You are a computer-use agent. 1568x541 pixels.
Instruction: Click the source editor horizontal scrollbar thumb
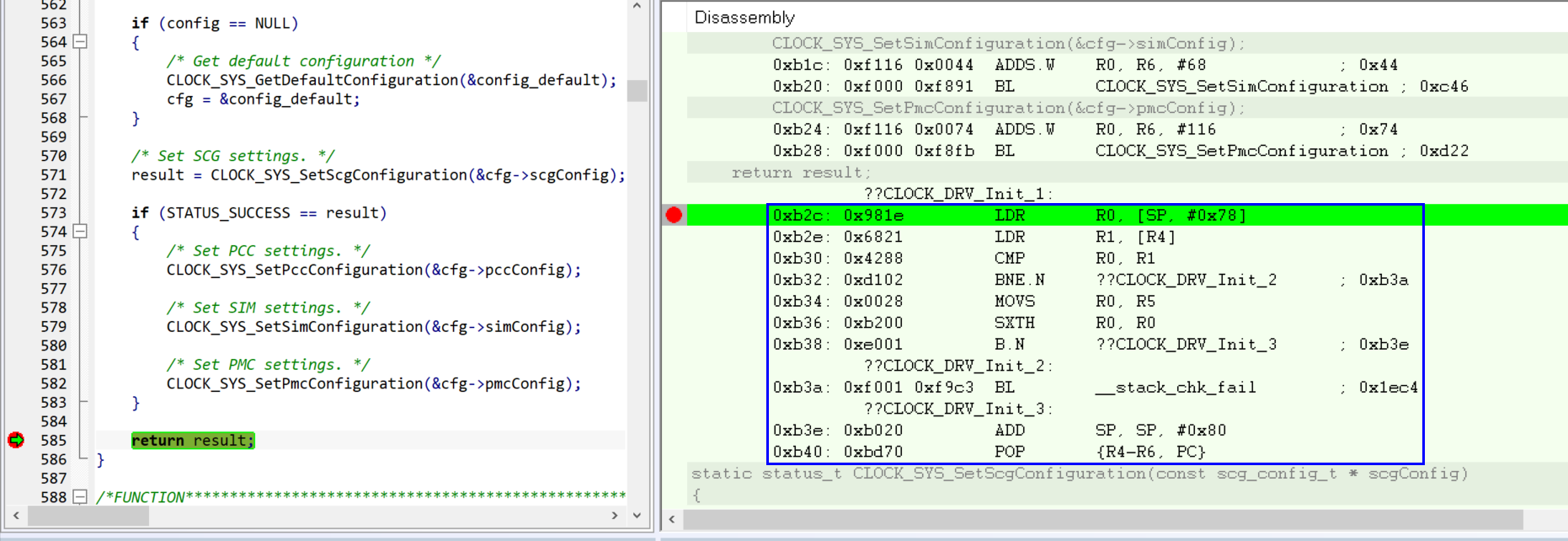click(x=88, y=515)
